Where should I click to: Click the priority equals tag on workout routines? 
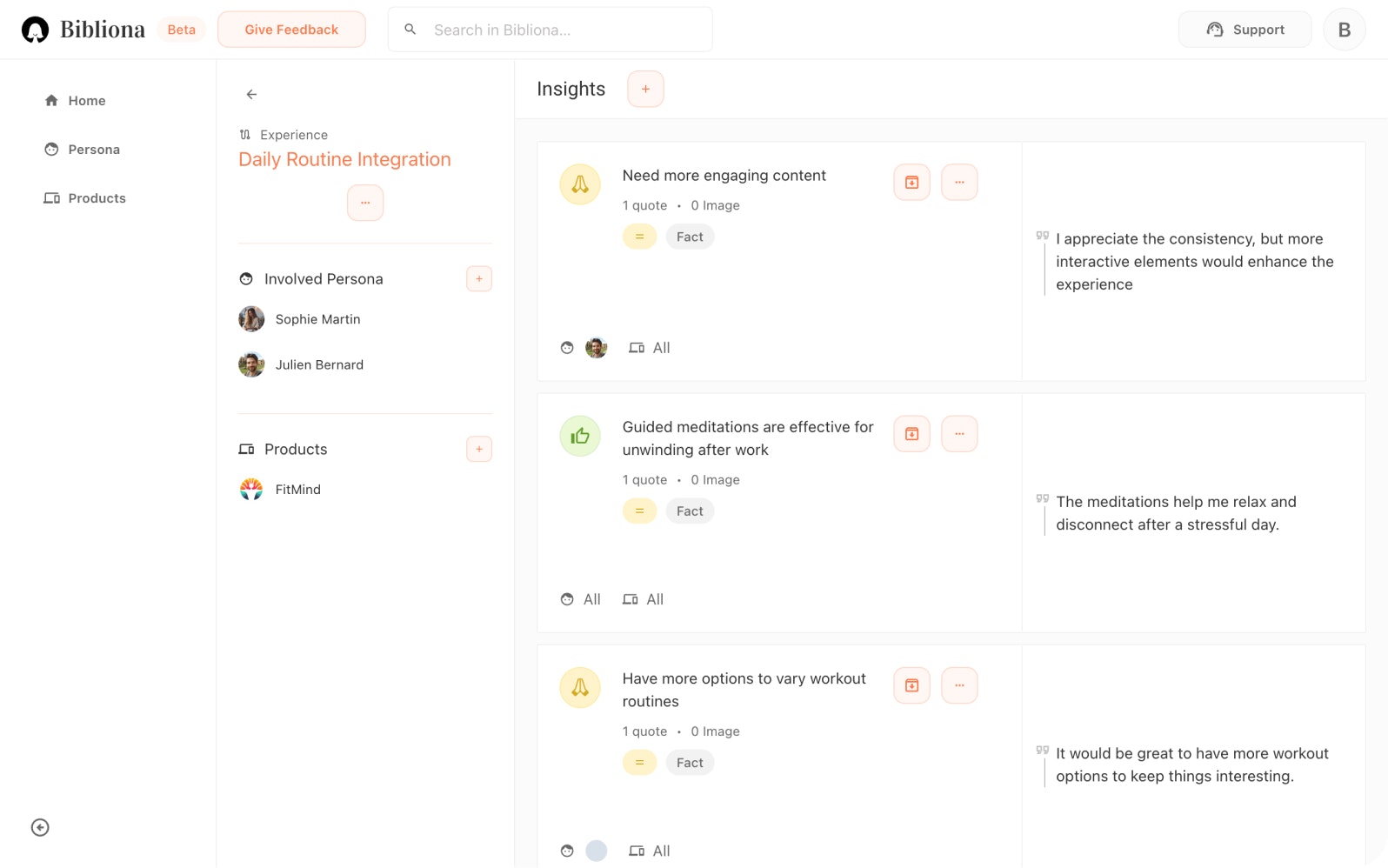point(639,763)
